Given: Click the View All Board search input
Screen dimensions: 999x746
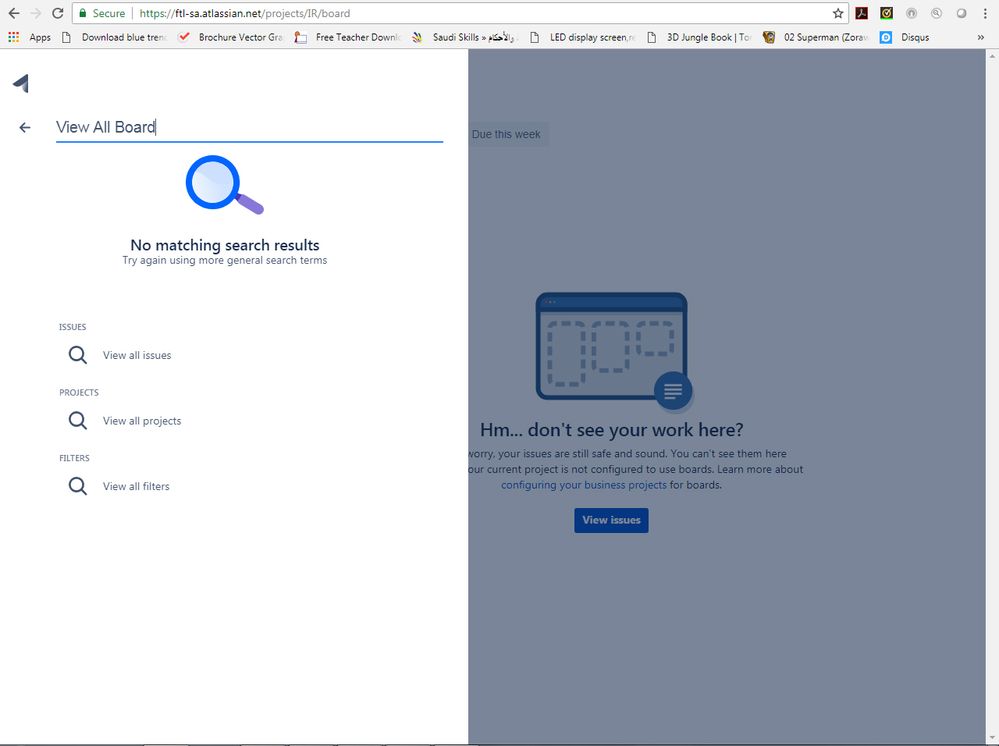Looking at the screenshot, I should click(249, 127).
